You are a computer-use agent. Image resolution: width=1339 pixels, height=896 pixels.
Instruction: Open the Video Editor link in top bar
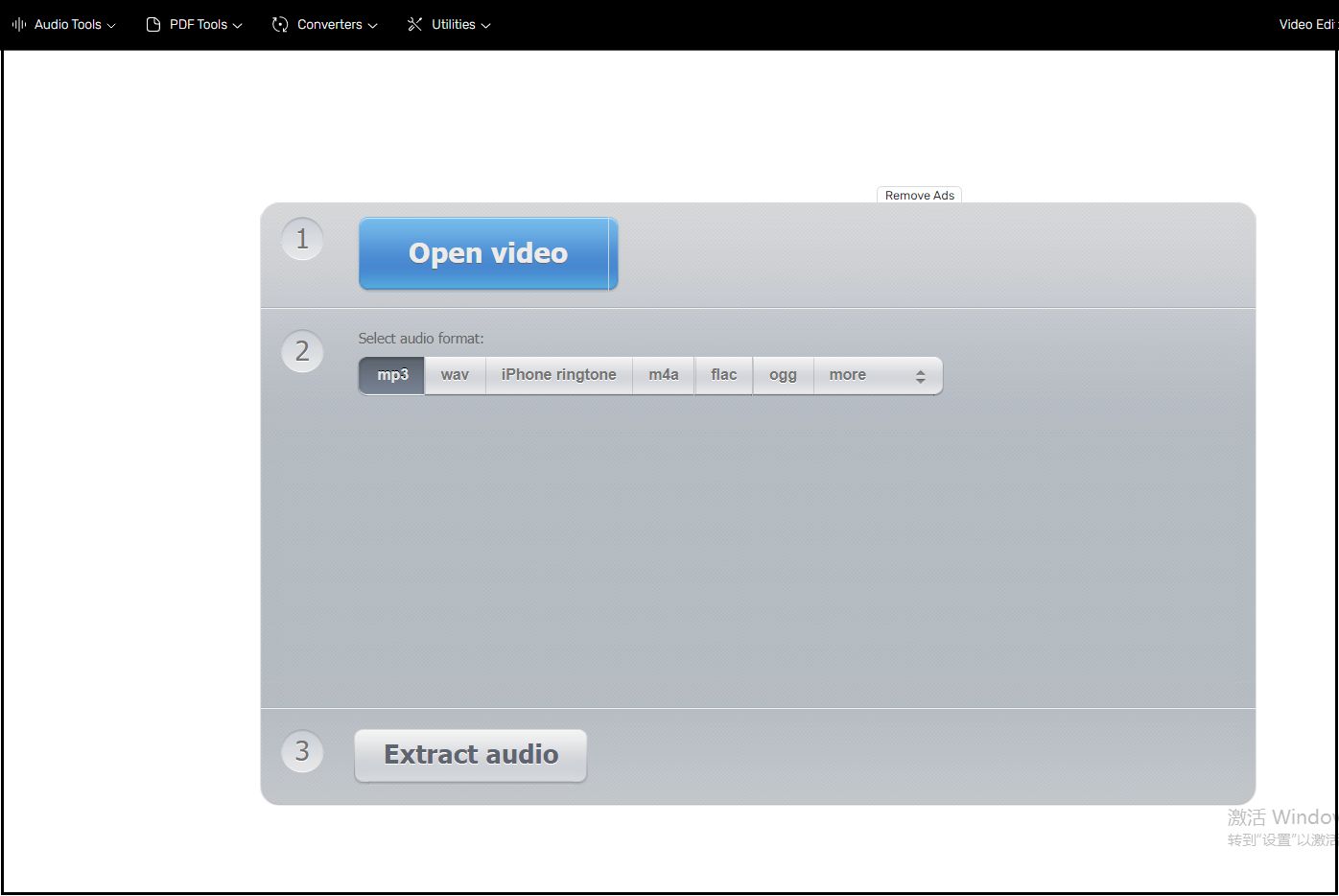[x=1306, y=24]
